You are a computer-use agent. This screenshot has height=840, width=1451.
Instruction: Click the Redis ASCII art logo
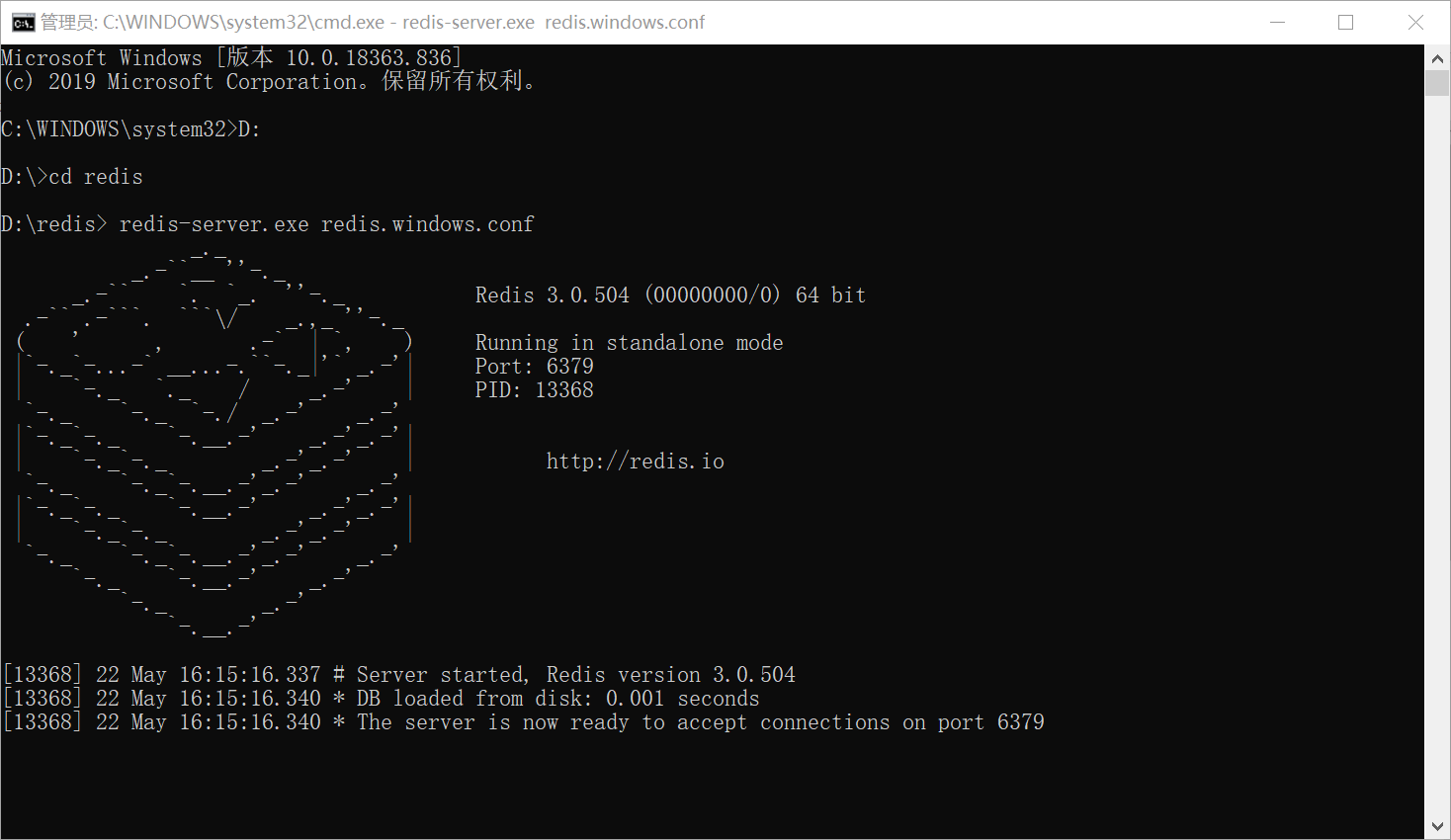click(x=214, y=442)
